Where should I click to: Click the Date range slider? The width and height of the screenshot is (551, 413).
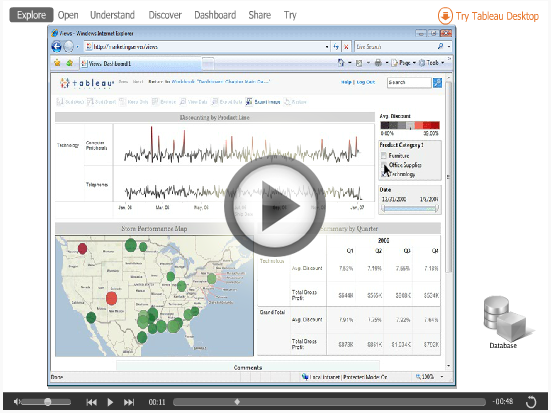(410, 208)
